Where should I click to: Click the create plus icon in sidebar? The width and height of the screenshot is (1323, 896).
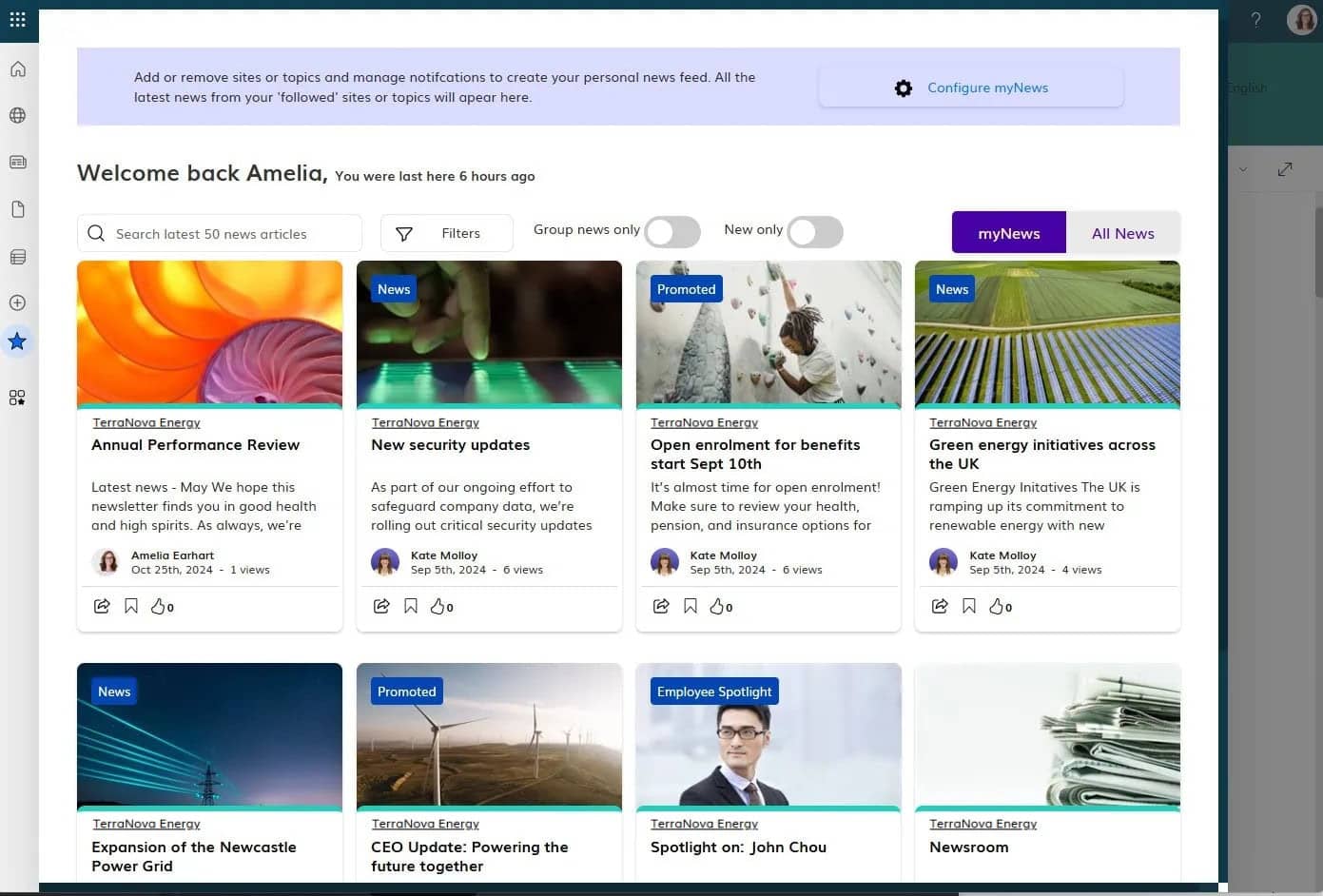pos(18,302)
